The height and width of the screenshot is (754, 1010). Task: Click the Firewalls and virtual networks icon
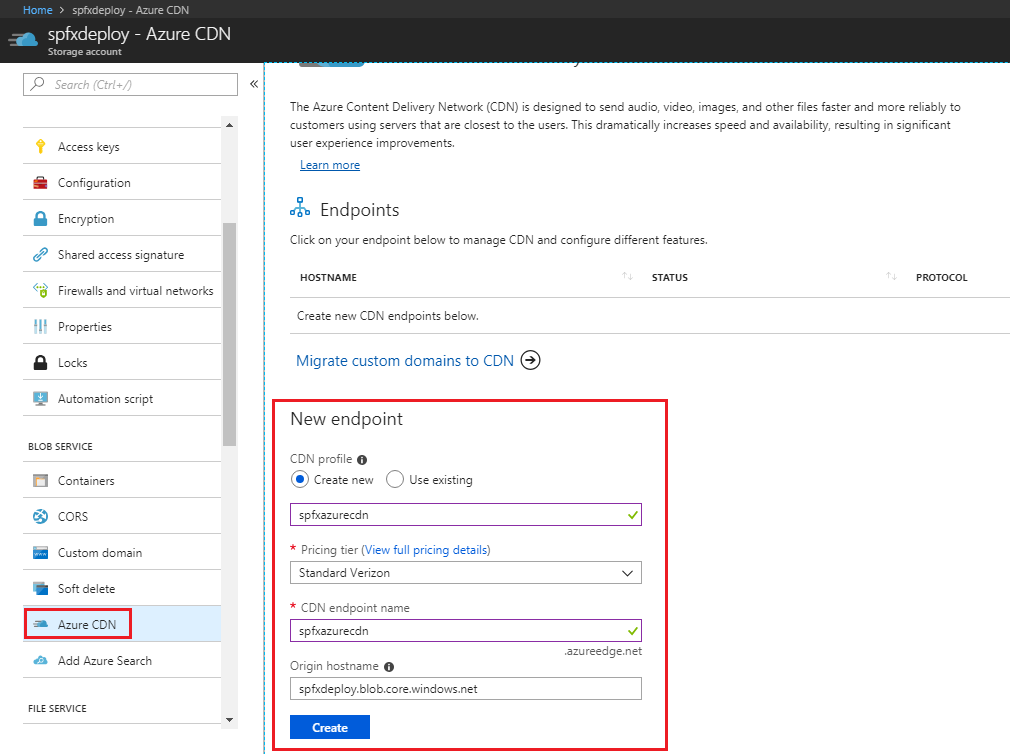[41, 291]
